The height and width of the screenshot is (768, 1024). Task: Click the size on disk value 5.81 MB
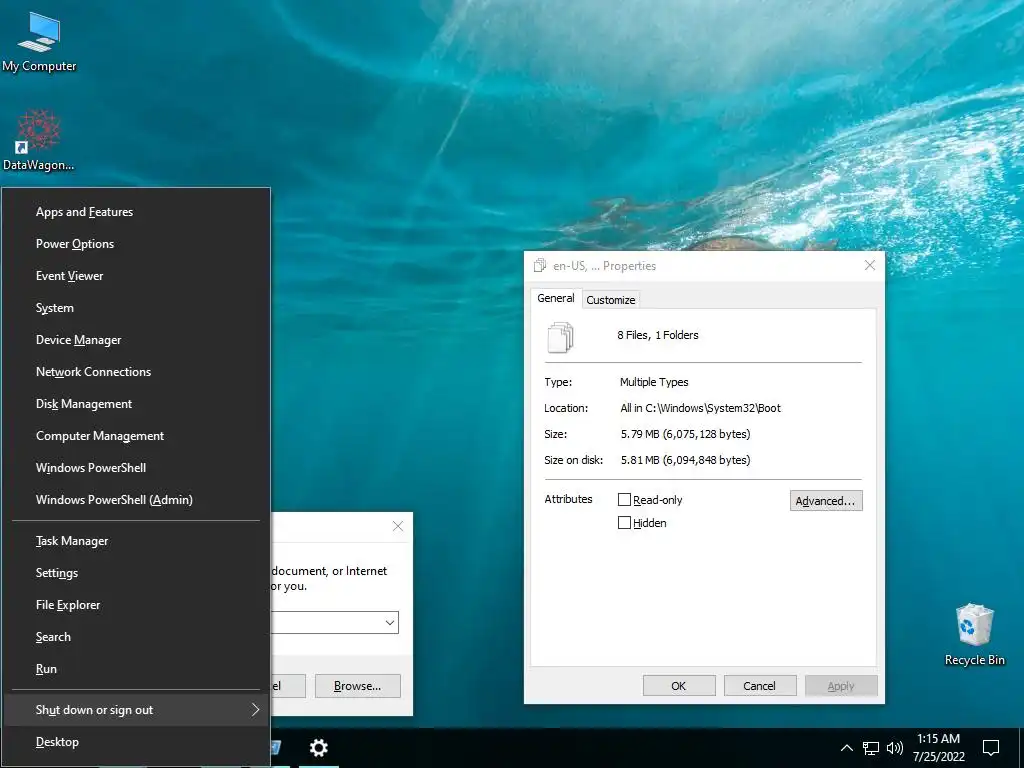click(685, 460)
